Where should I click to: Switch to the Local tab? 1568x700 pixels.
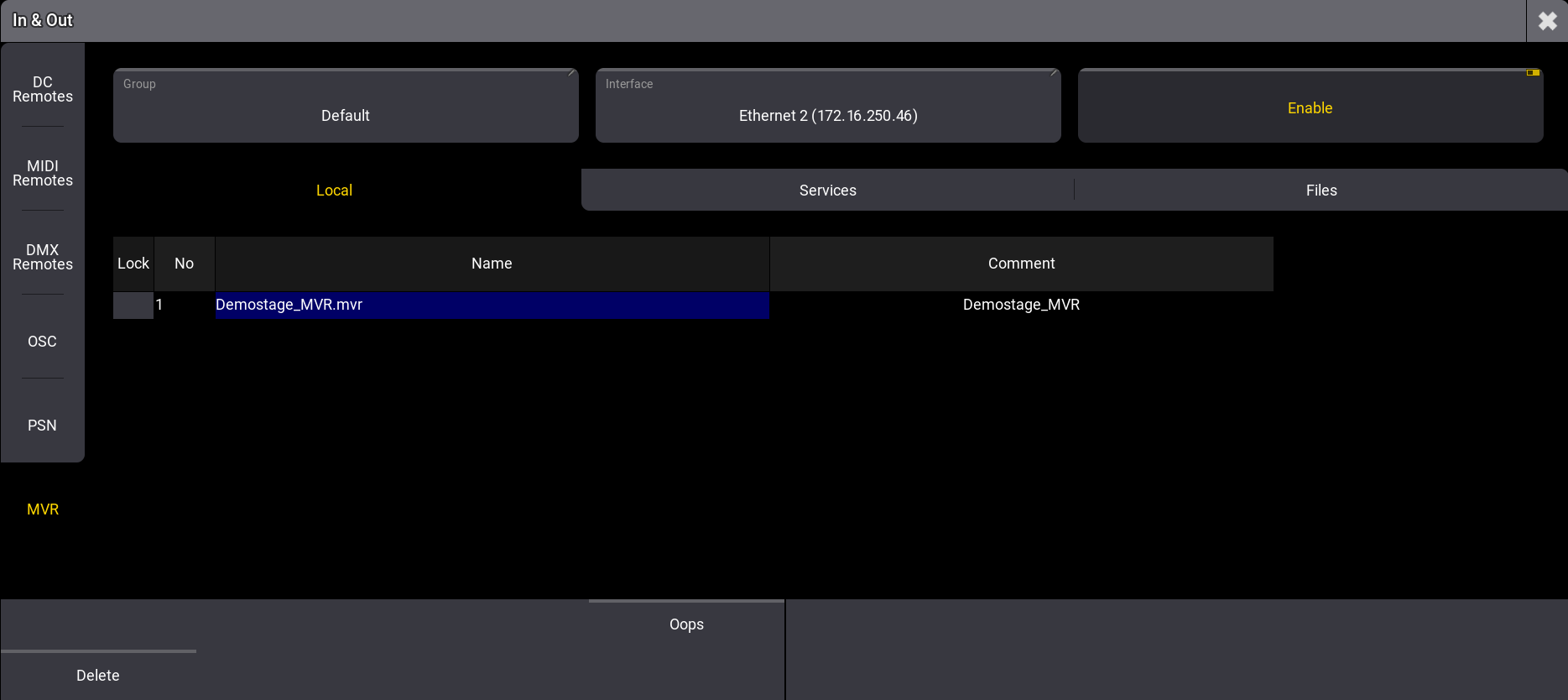click(x=334, y=191)
